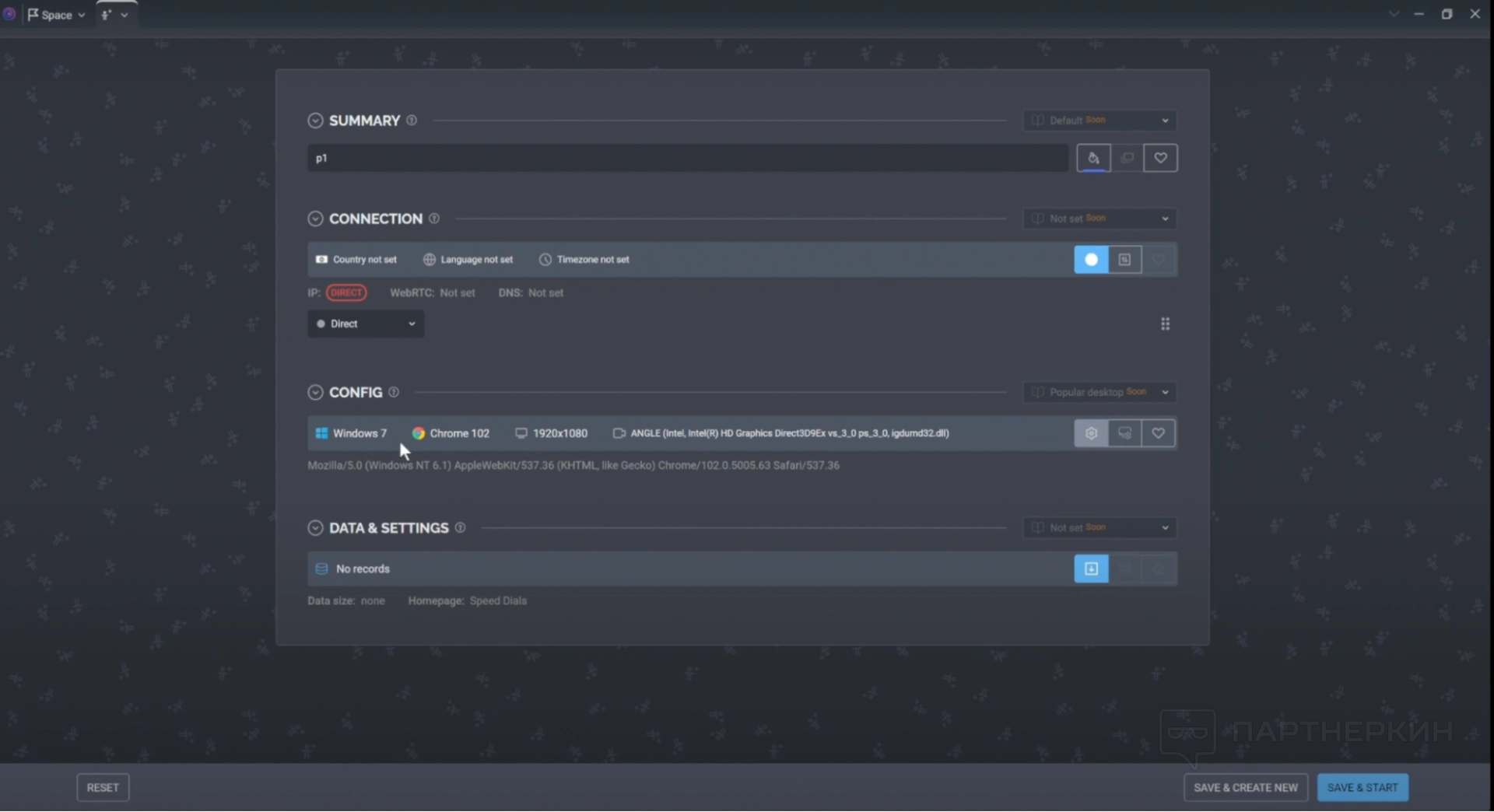Select the new profile tab icon
Screen dimensions: 1494x812
(x=107, y=15)
